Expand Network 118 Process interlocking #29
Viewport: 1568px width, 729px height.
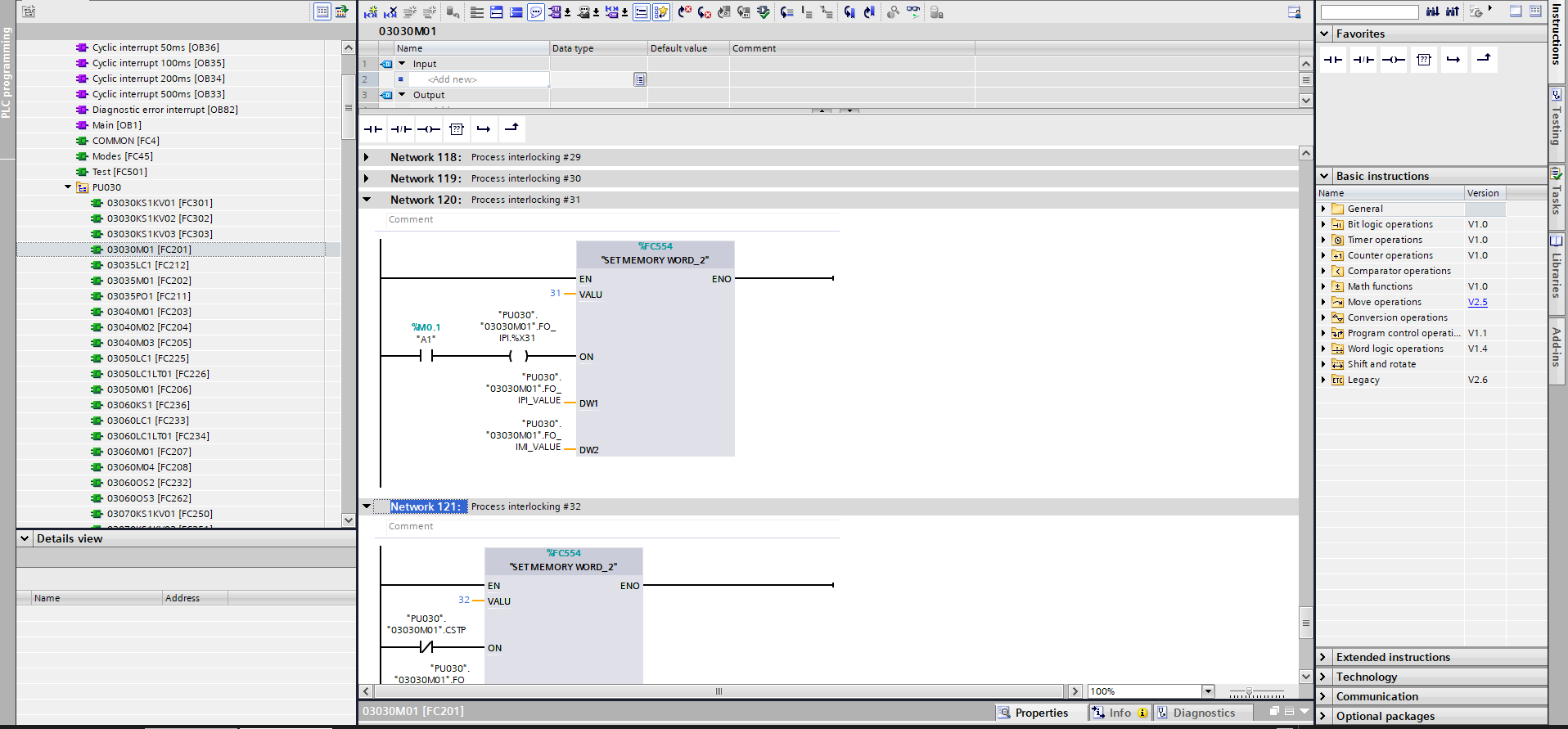coord(367,157)
